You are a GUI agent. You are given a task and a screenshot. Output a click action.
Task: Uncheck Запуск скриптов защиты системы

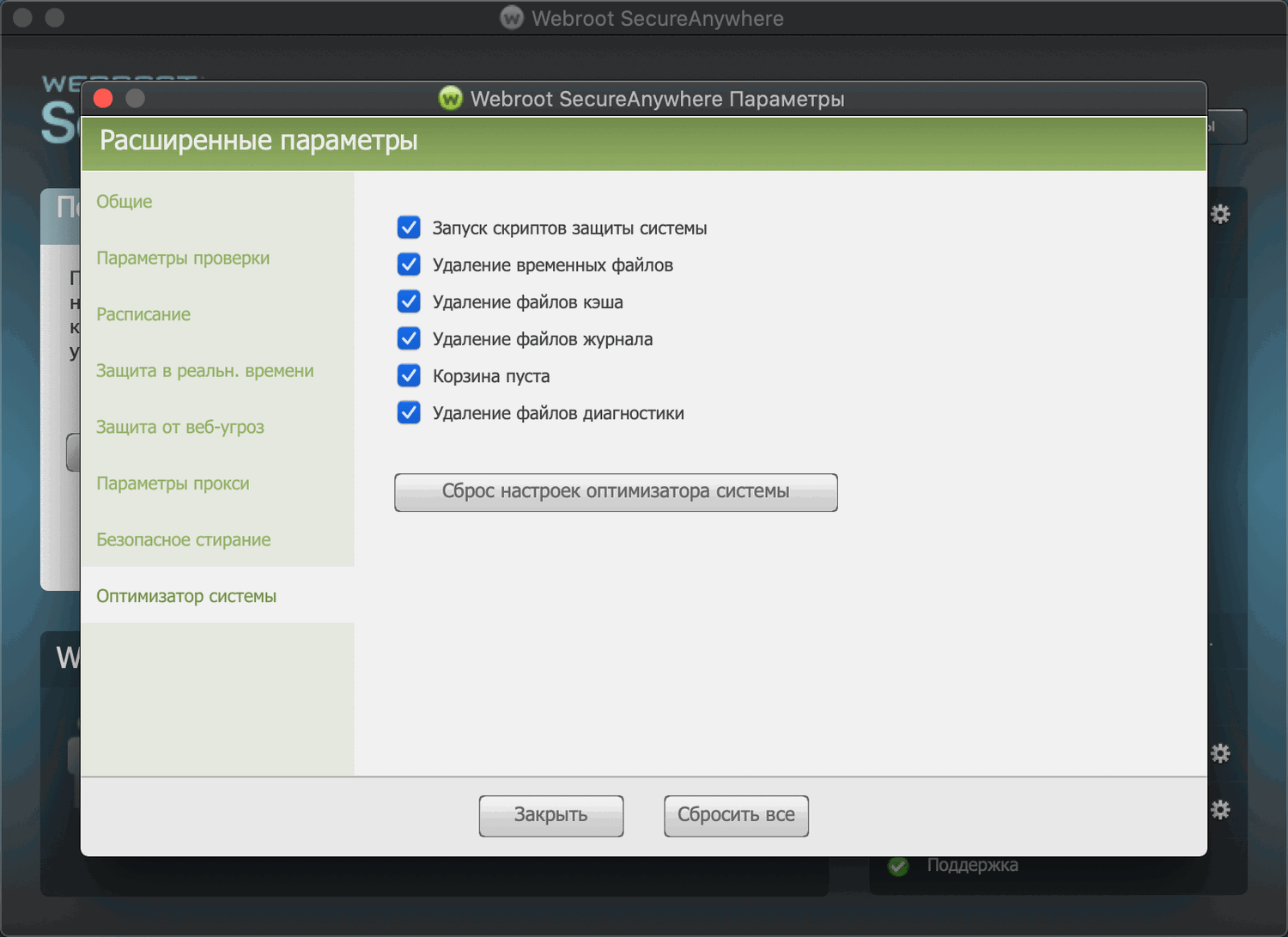[x=409, y=228]
